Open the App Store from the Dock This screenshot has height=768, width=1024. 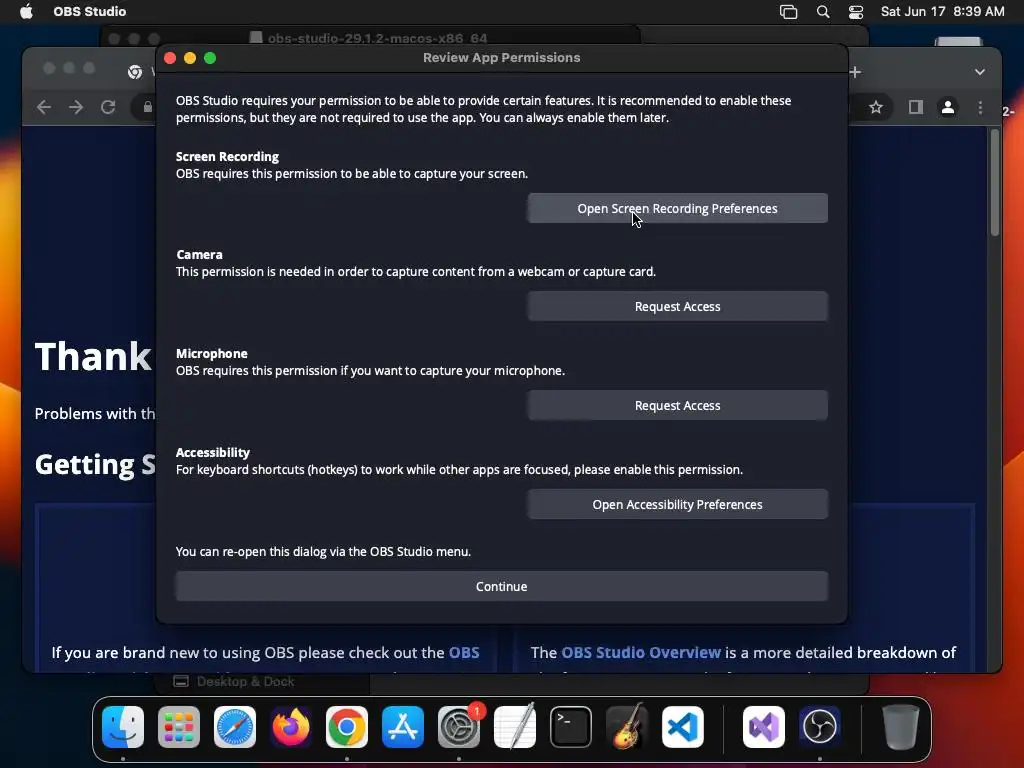[x=403, y=727]
